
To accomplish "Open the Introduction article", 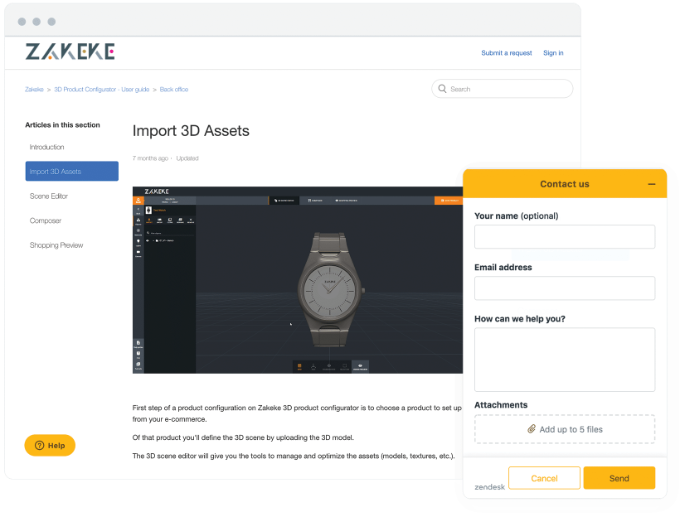I will pyautogui.click(x=47, y=147).
